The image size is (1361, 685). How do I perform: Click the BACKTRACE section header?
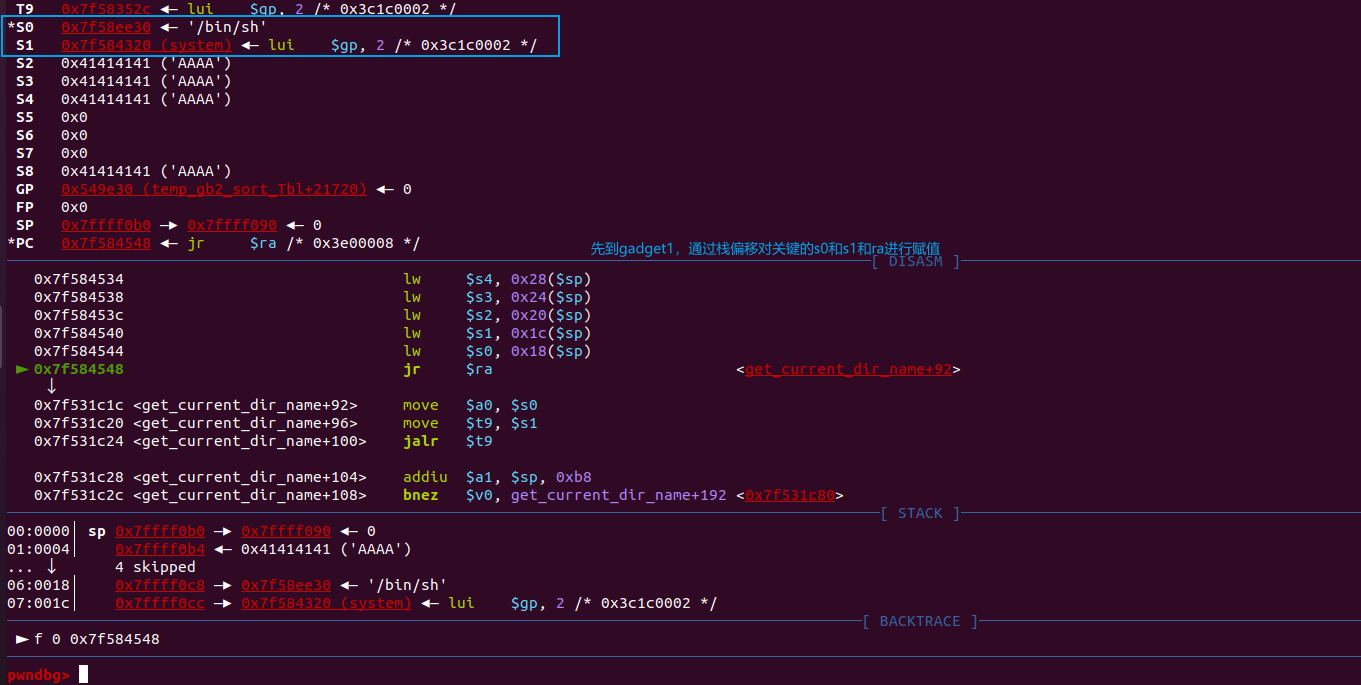920,621
